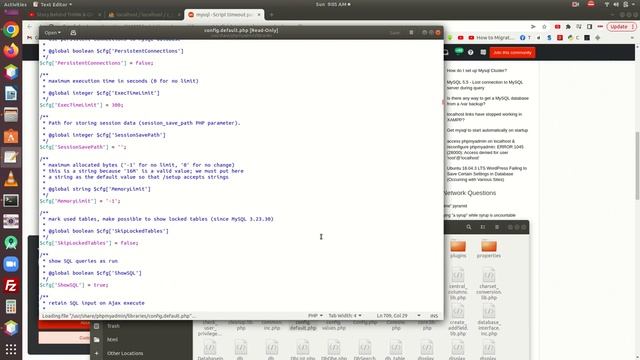Open the Calculator dock icon
Image resolution: width=640 pixels, height=360 pixels.
[11, 307]
